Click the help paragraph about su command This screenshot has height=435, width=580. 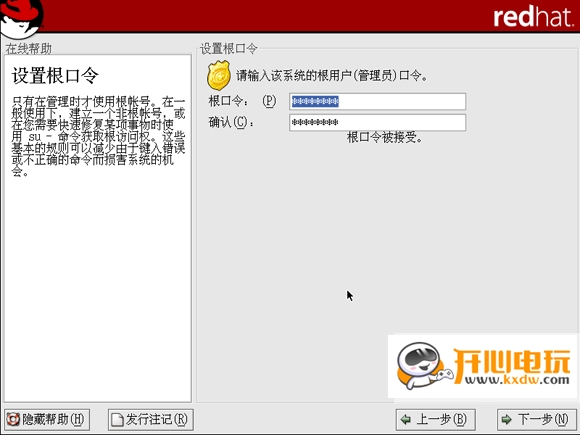[x=98, y=136]
